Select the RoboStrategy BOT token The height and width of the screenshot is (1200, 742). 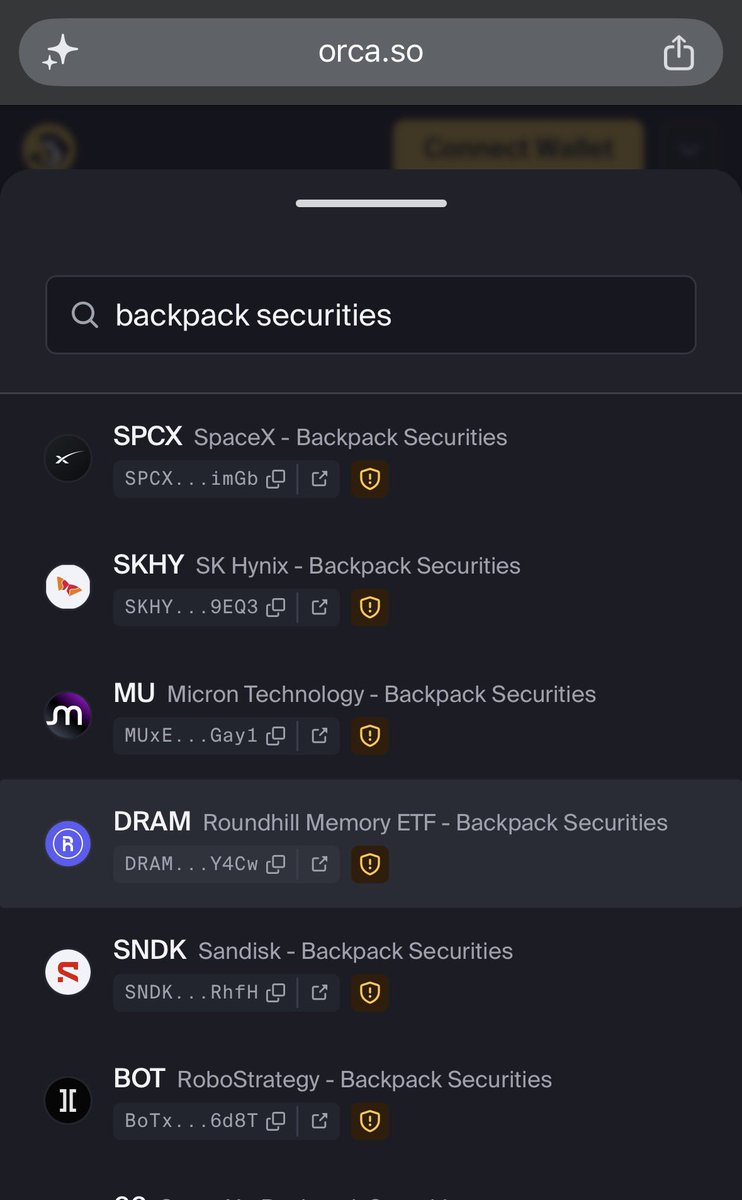pyautogui.click(x=371, y=1101)
